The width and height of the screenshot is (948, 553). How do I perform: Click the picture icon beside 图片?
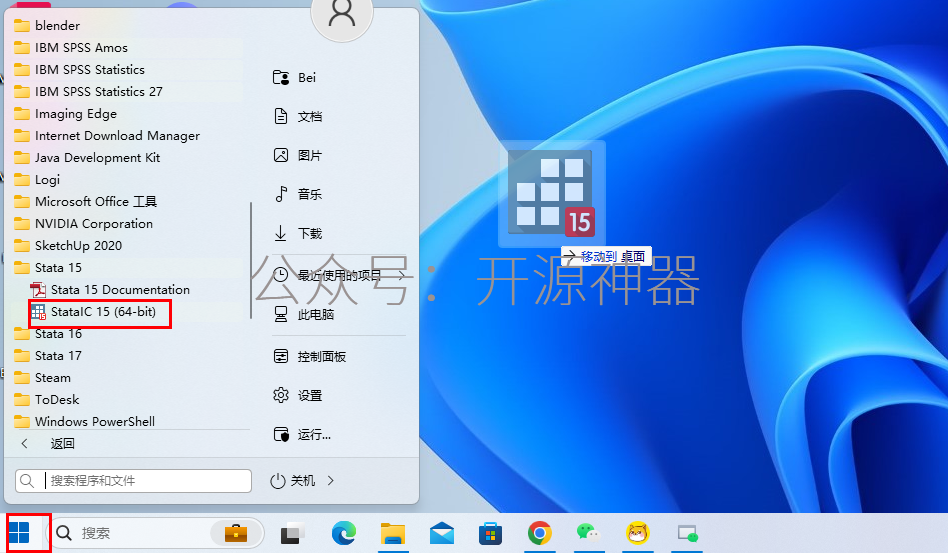coord(281,155)
